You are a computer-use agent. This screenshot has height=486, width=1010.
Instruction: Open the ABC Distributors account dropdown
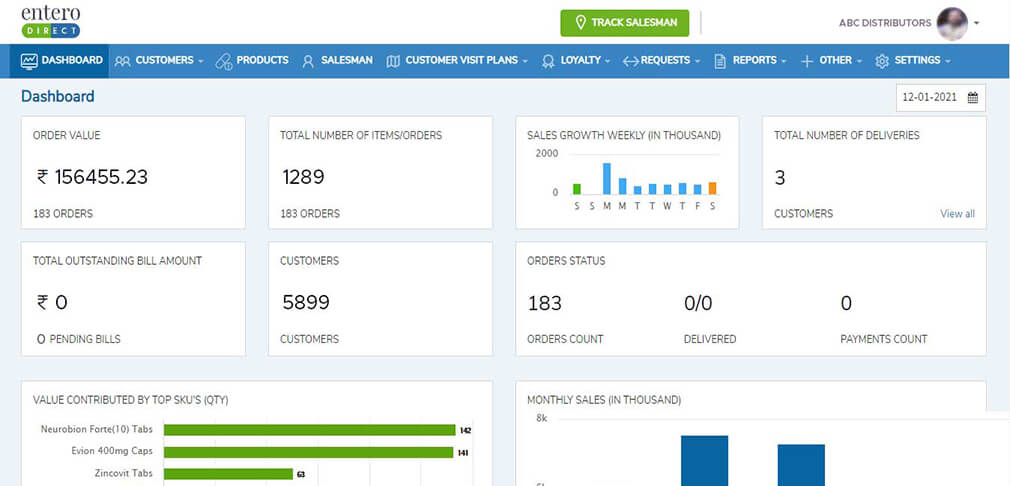pyautogui.click(x=976, y=23)
